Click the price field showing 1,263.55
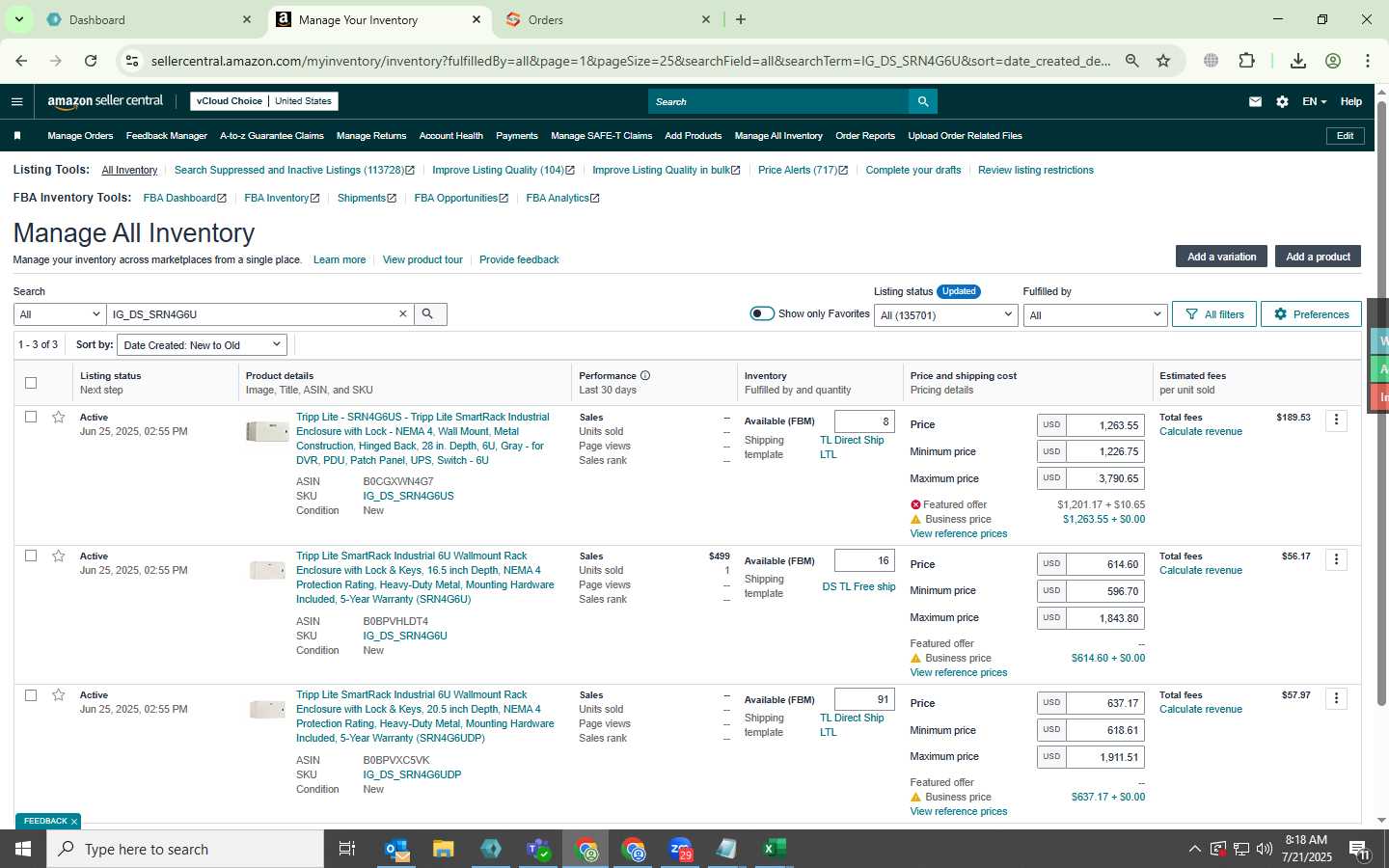1389x868 pixels. tap(1105, 425)
